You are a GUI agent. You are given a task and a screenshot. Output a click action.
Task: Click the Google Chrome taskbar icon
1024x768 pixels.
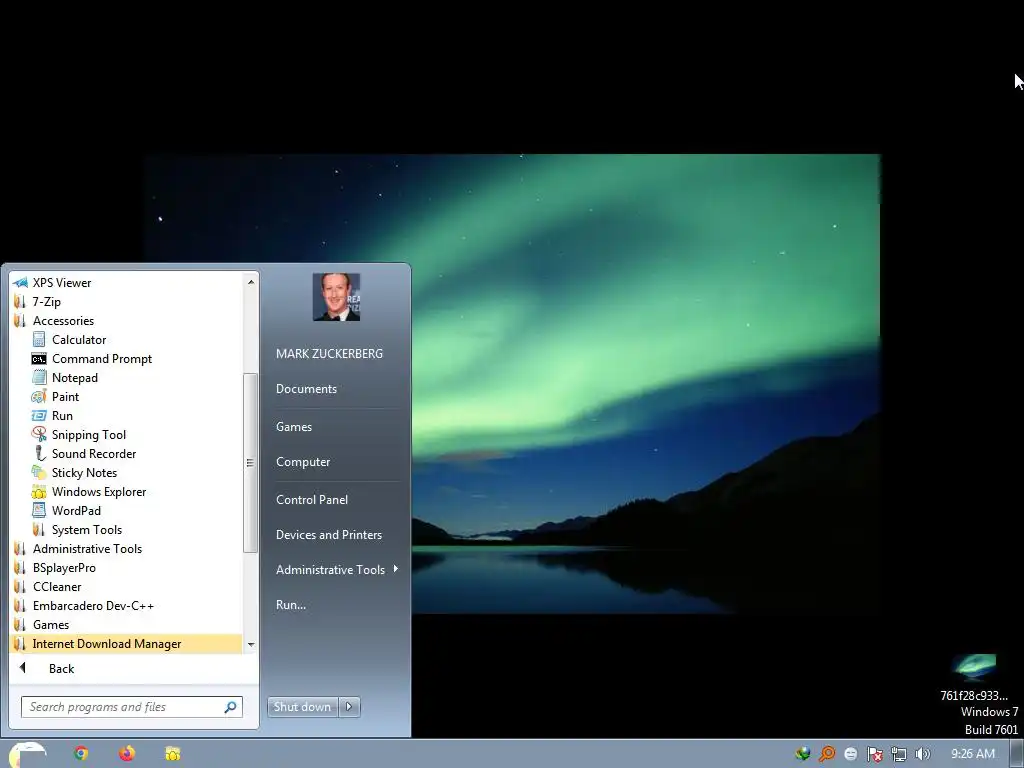click(x=81, y=754)
